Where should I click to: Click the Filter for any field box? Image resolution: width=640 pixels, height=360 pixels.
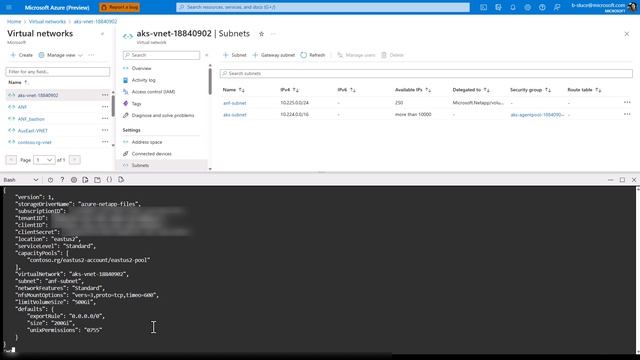pos(58,72)
